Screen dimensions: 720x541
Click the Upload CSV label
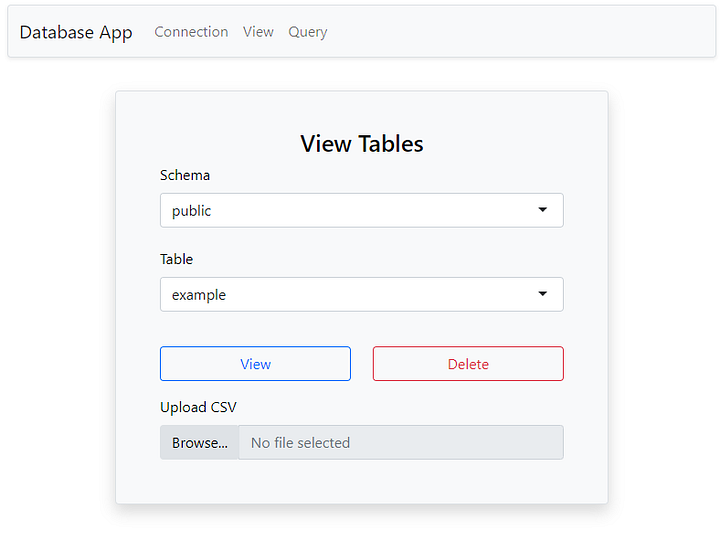[198, 407]
